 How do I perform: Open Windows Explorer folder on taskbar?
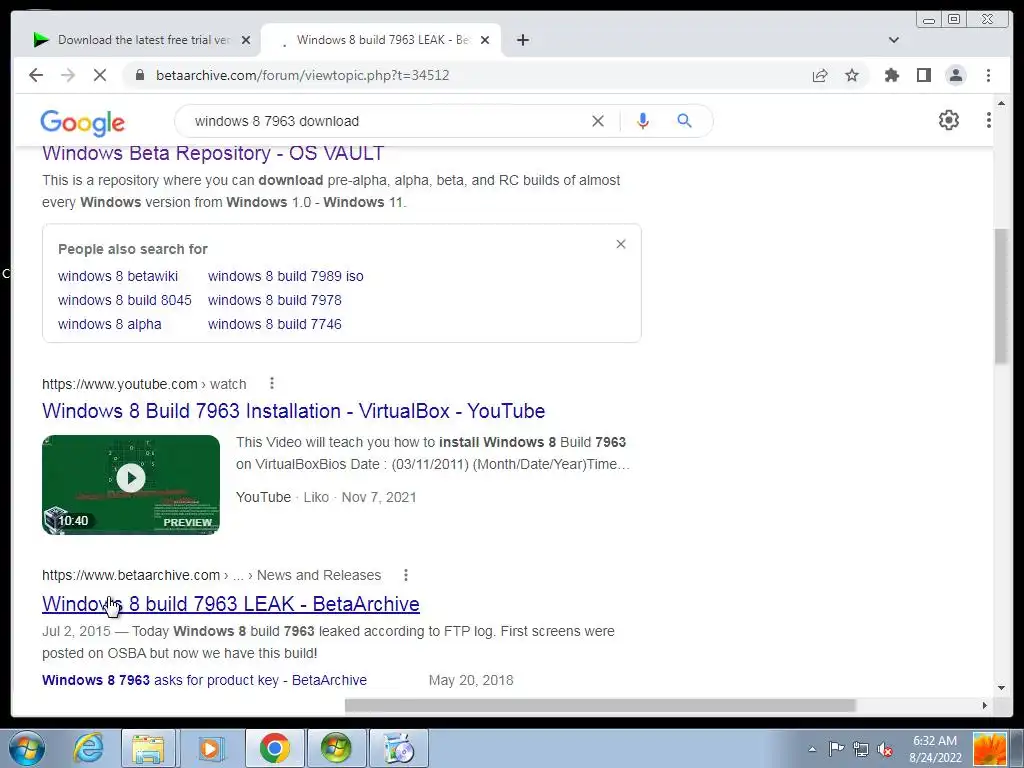[148, 748]
